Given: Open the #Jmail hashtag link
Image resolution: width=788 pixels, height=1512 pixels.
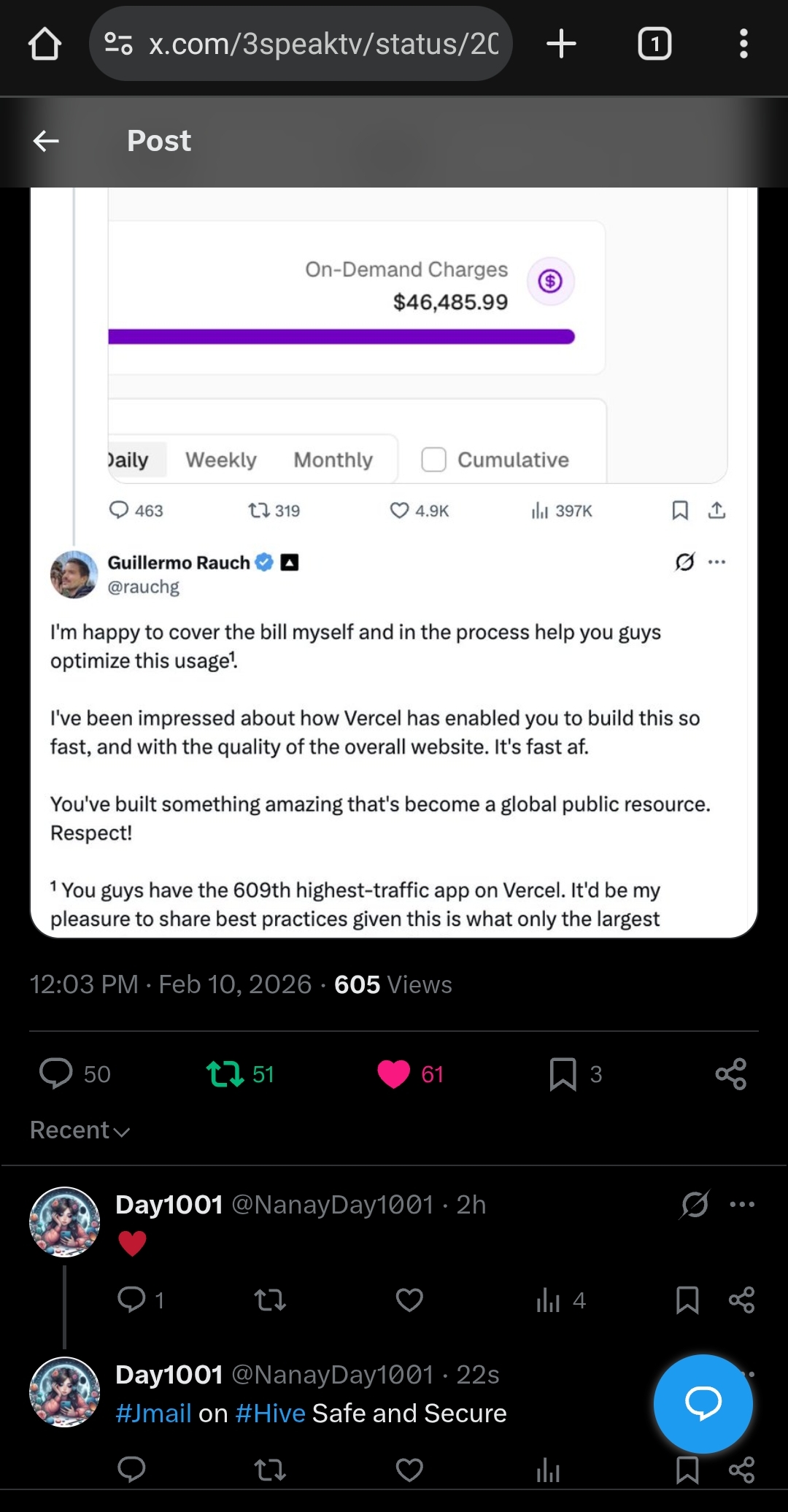Looking at the screenshot, I should coord(153,1413).
